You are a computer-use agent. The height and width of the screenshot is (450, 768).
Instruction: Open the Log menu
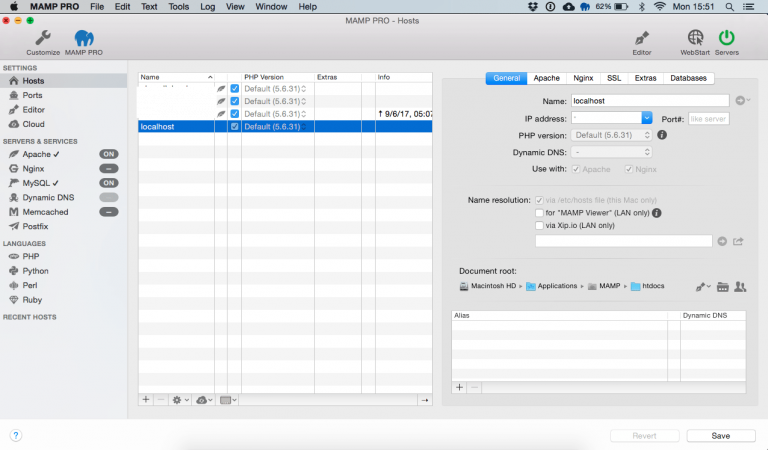tap(208, 7)
